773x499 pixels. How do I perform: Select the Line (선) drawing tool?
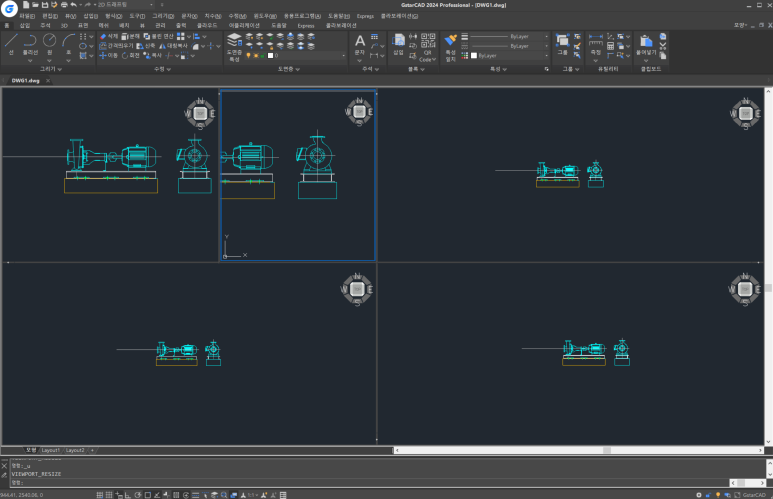[11, 43]
